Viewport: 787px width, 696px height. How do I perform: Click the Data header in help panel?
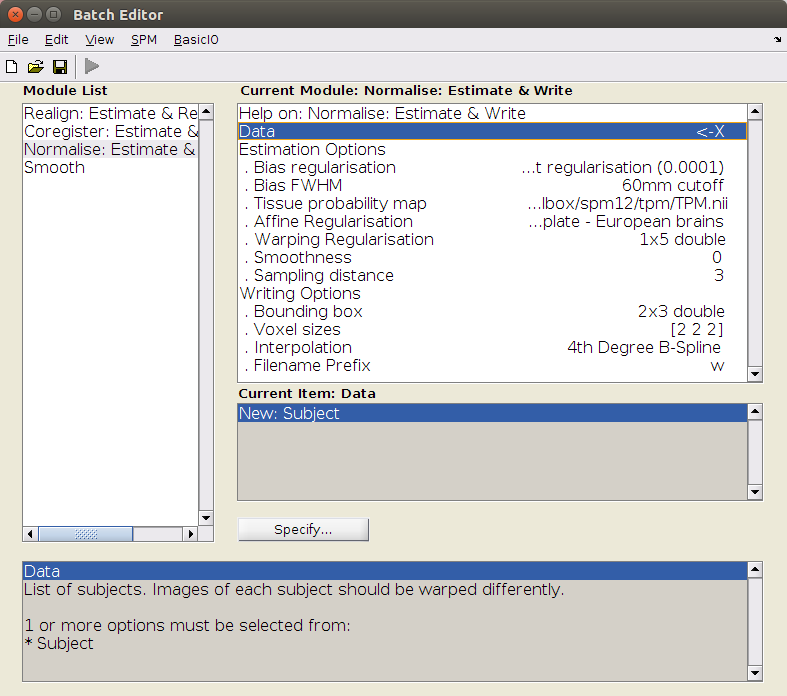click(x=385, y=572)
